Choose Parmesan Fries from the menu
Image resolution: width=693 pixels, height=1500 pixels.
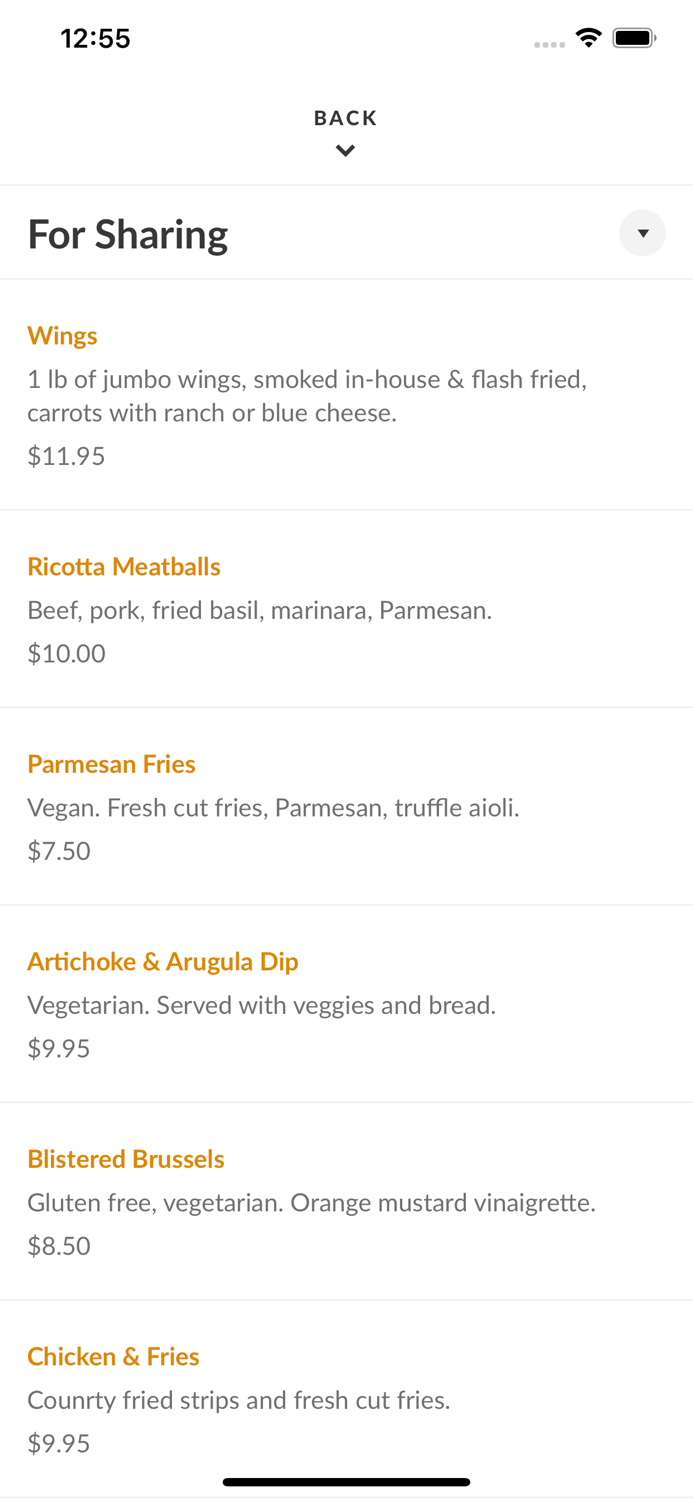tap(111, 764)
